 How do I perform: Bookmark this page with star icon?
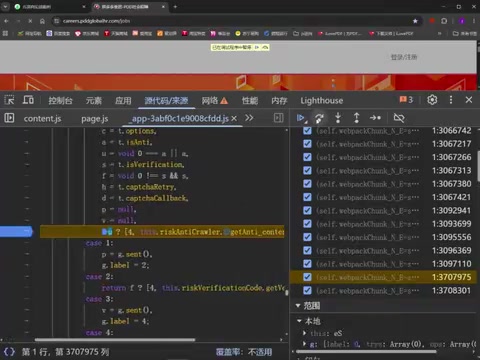415,21
